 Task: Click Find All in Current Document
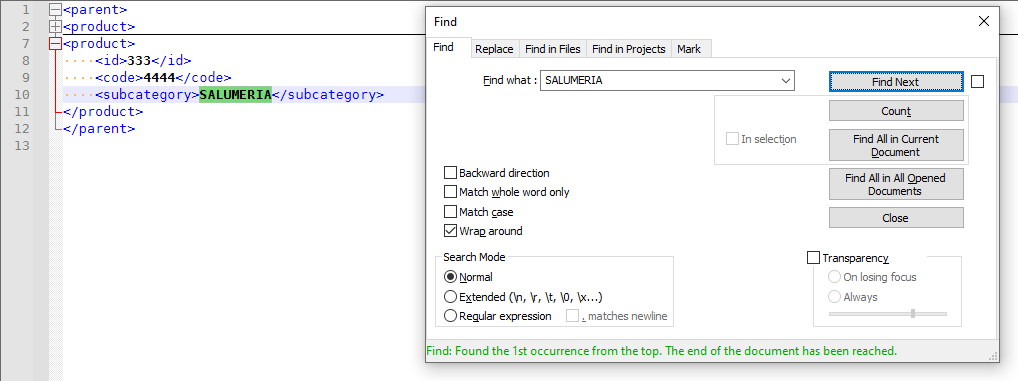(x=896, y=145)
